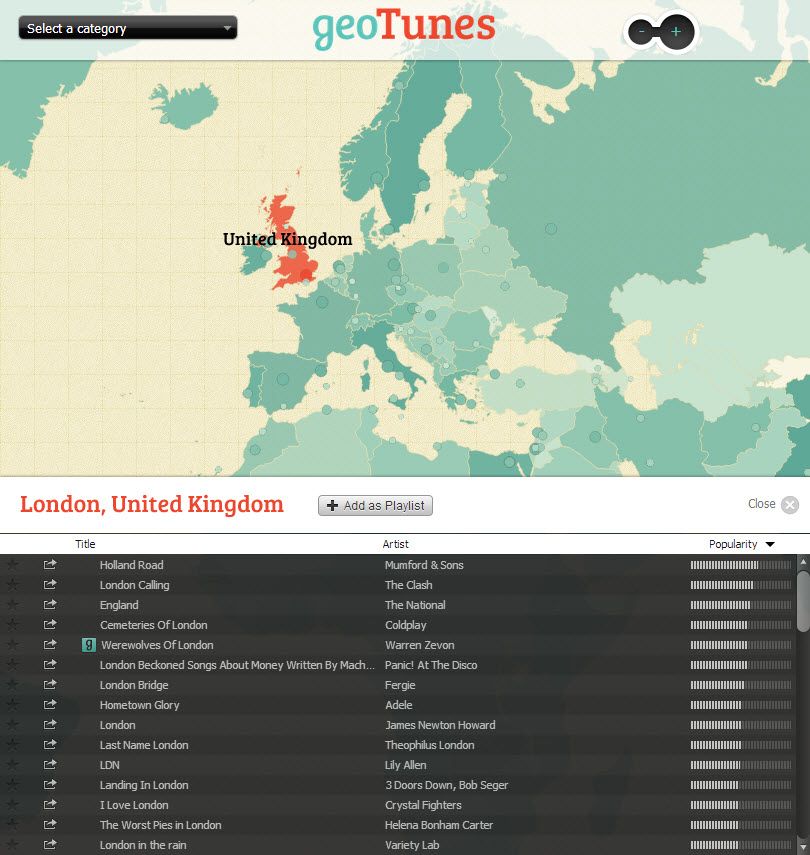Image resolution: width=810 pixels, height=855 pixels.
Task: Click share icon for Hometown Glory
Action: click(50, 705)
